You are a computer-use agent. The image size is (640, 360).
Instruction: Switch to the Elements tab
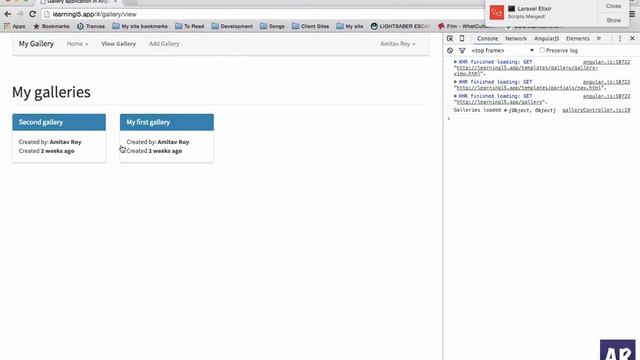click(x=578, y=38)
